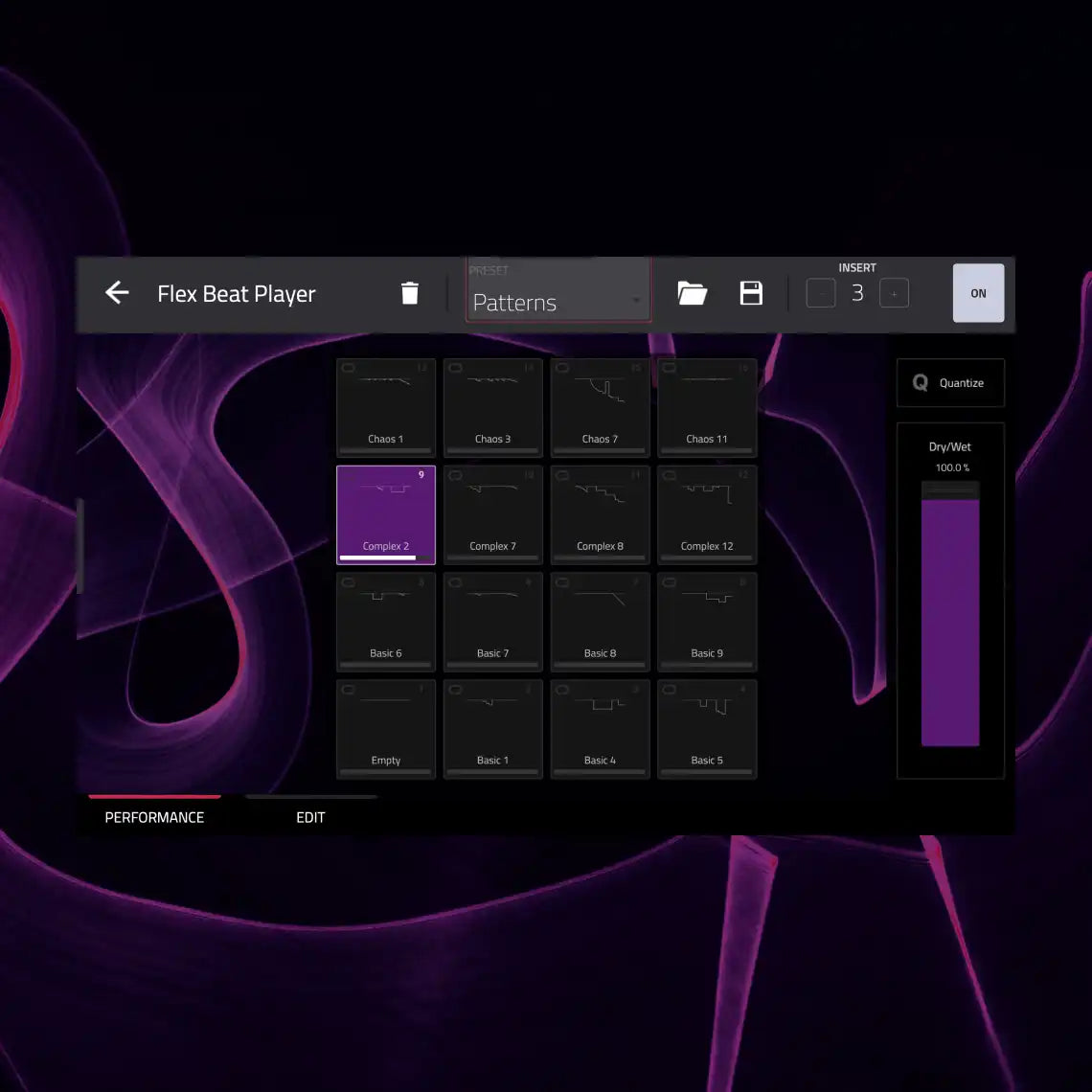Select the Empty pattern pad

click(x=386, y=730)
